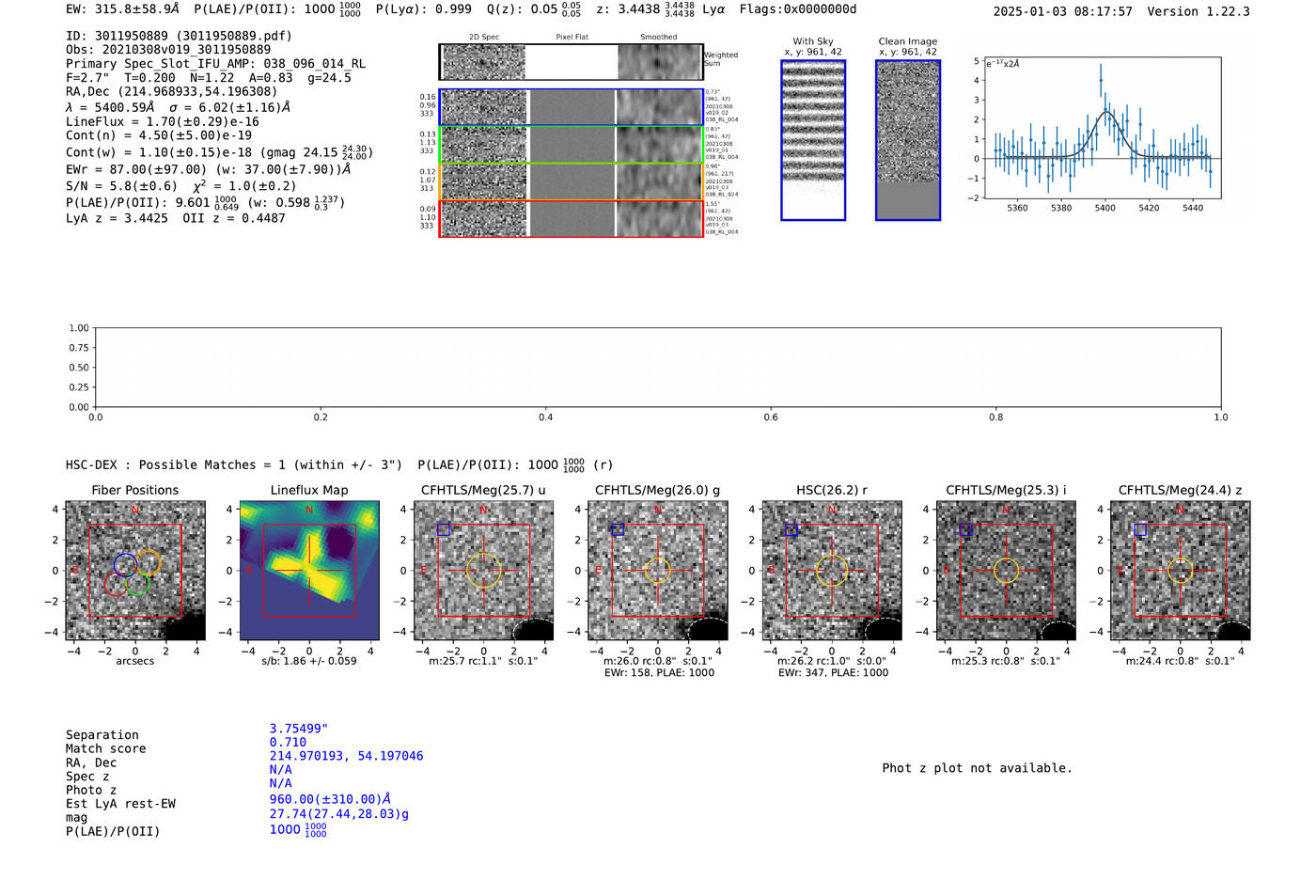Image resolution: width=1316 pixels, height=896 pixels.
Task: Click the EW: 315.8±58.9Å header value
Action: click(x=122, y=9)
